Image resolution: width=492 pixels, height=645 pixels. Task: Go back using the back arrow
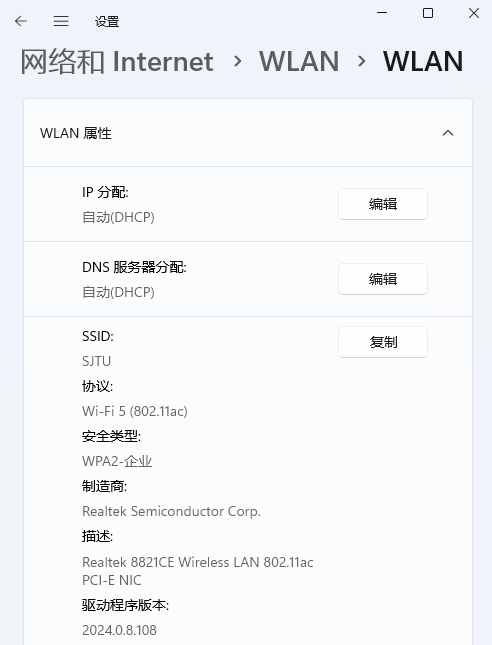(21, 21)
